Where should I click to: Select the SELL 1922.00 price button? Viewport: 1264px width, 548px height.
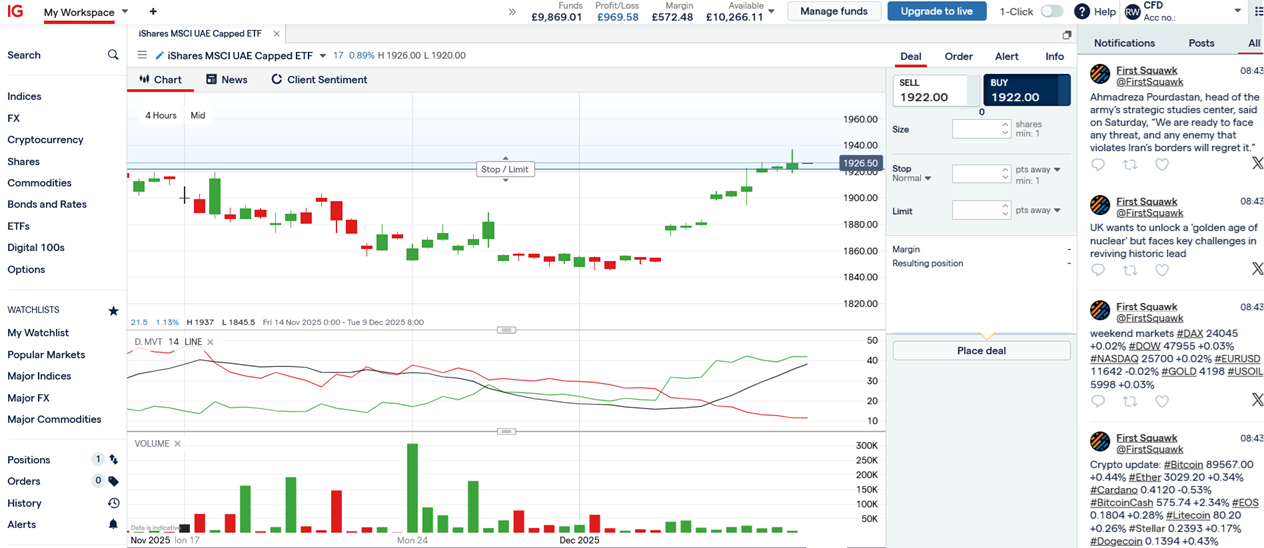[936, 90]
